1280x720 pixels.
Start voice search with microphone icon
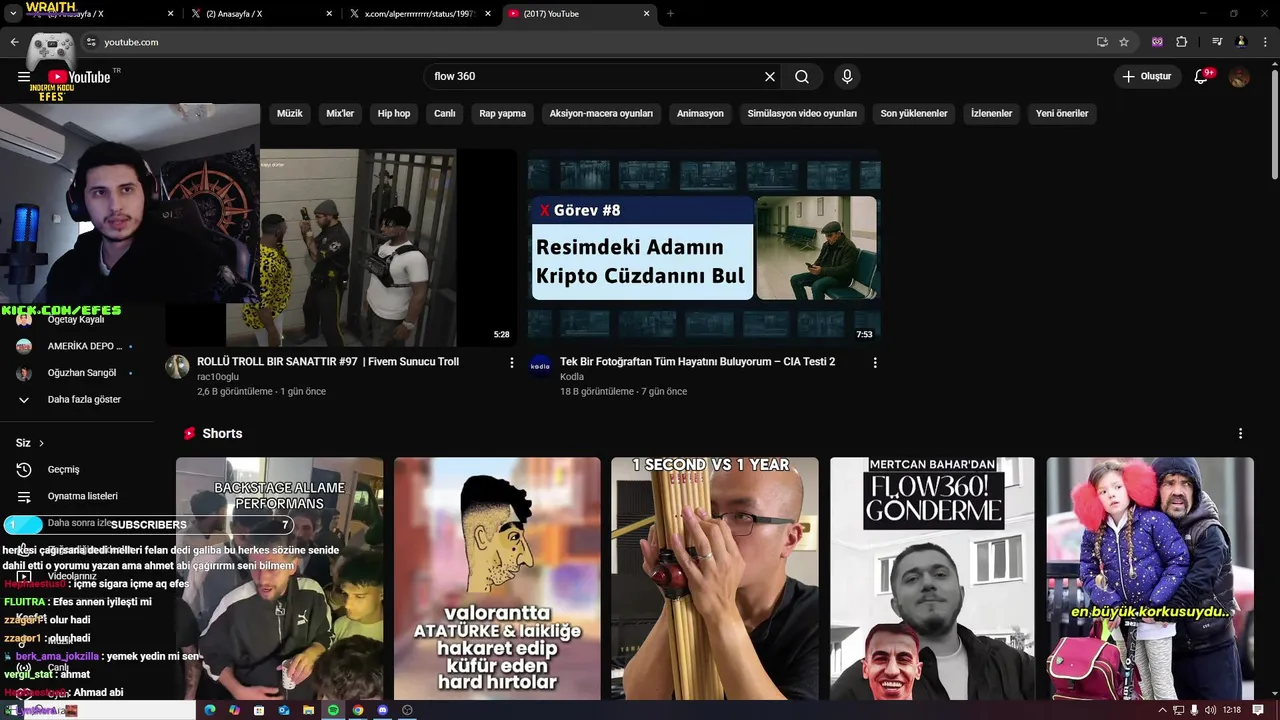click(x=847, y=77)
